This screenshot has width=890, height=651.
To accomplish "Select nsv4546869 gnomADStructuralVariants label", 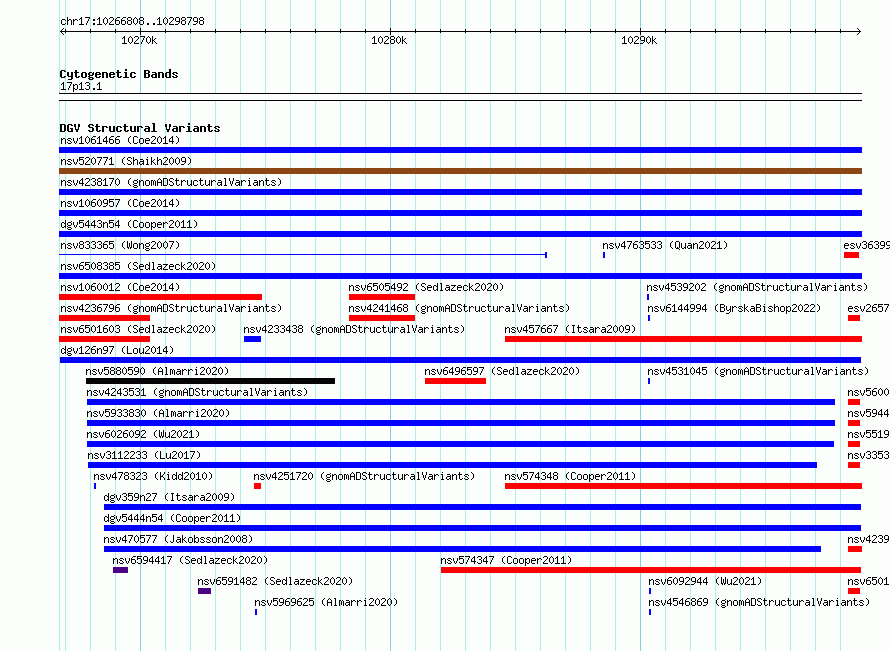I will point(759,602).
